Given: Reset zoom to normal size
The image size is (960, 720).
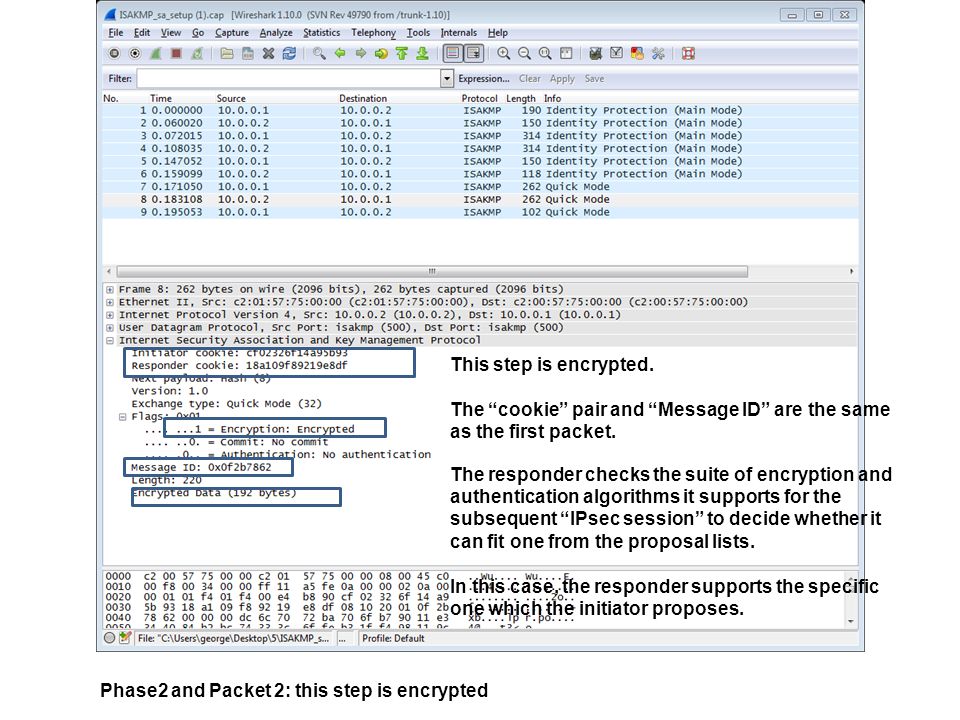Looking at the screenshot, I should click(545, 54).
